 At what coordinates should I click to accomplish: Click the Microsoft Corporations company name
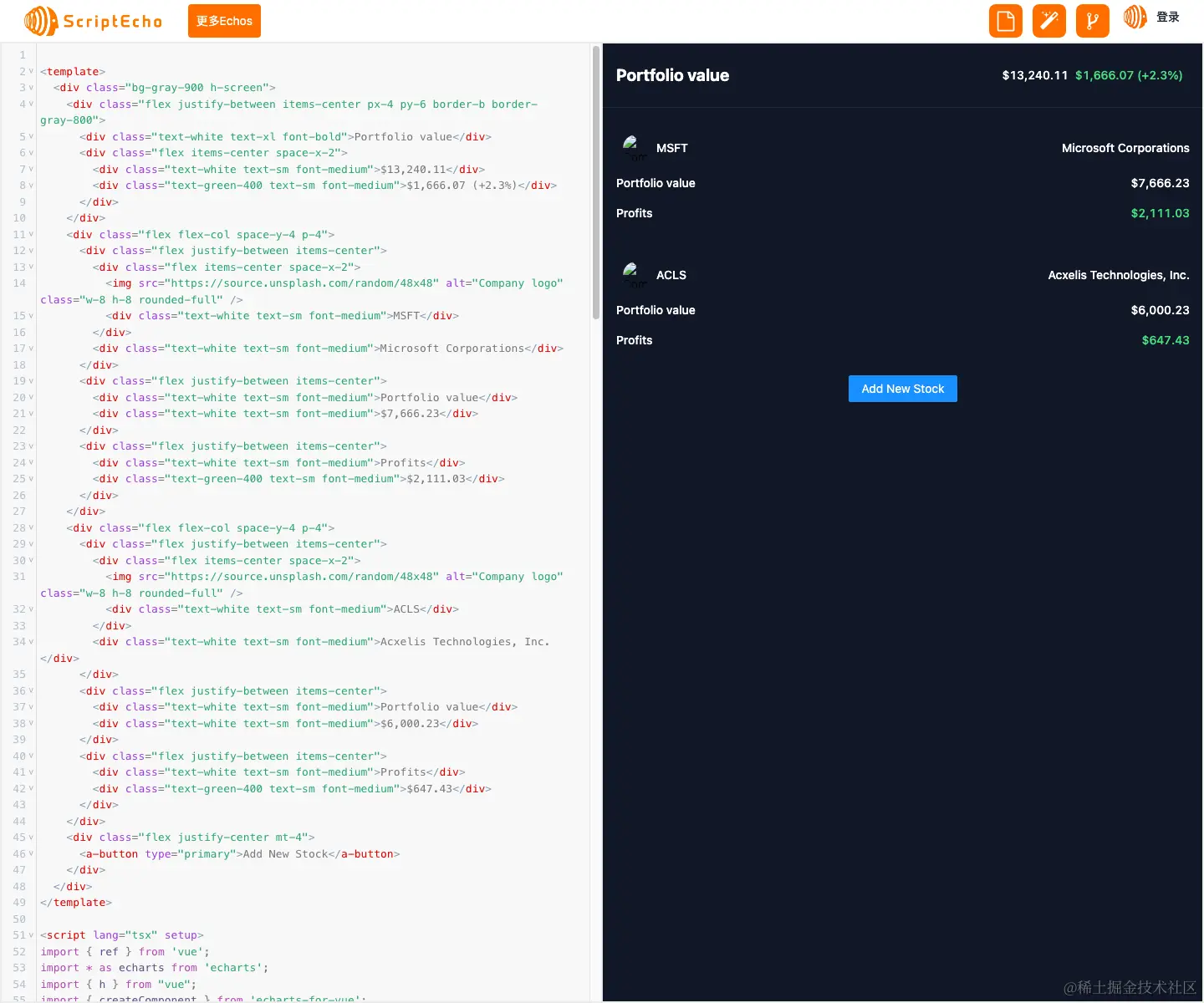coord(1125,148)
